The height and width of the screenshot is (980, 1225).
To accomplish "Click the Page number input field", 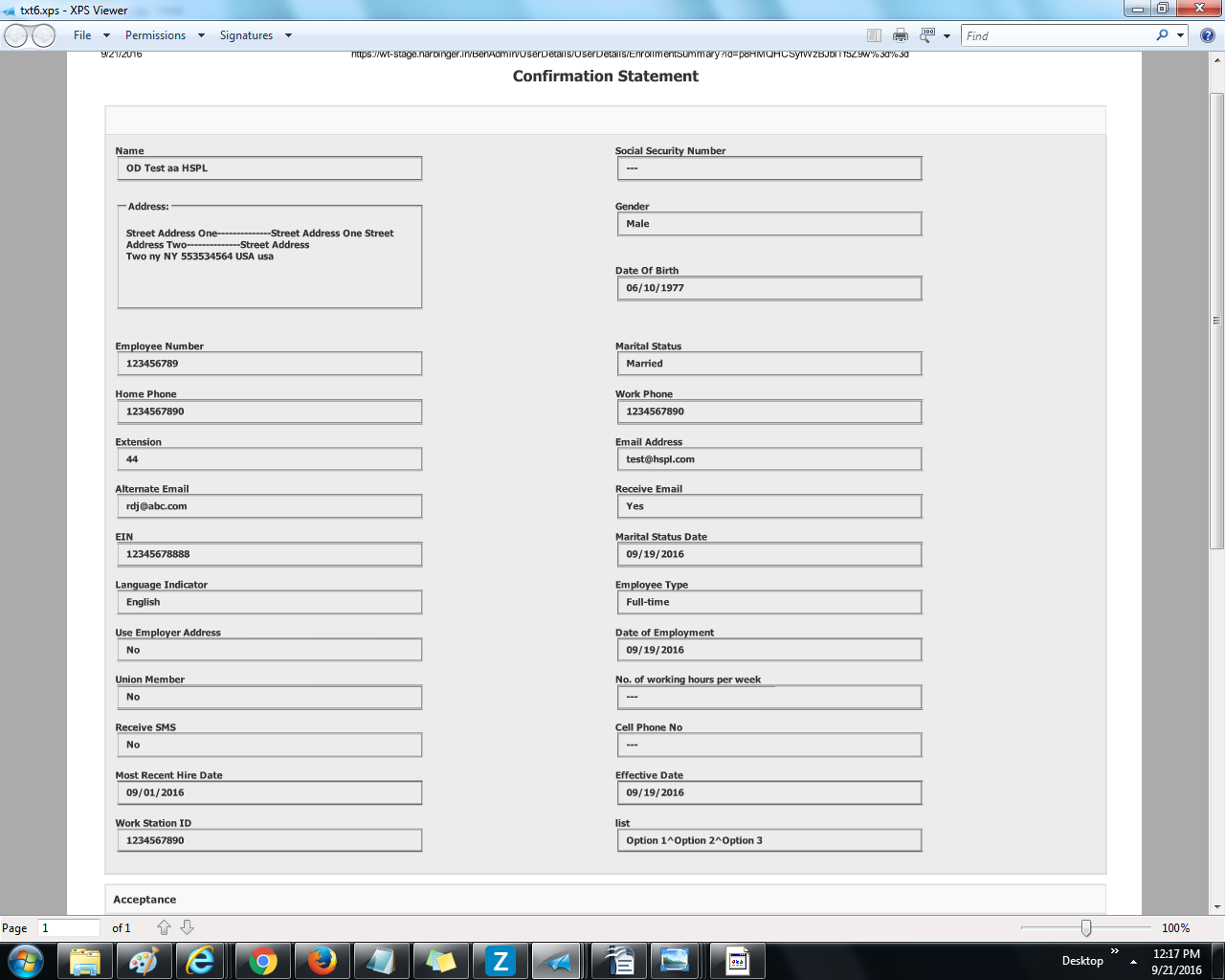I will click(69, 927).
